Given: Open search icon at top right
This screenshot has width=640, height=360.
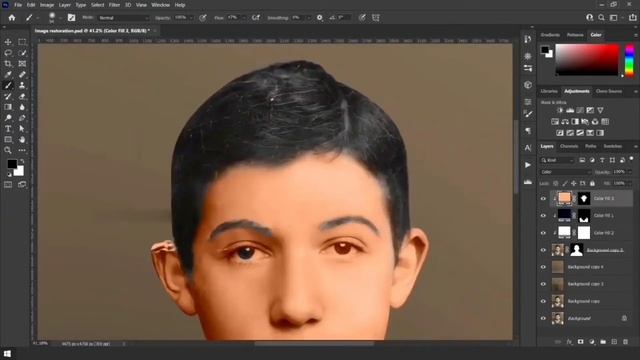Looking at the screenshot, I should point(601,18).
